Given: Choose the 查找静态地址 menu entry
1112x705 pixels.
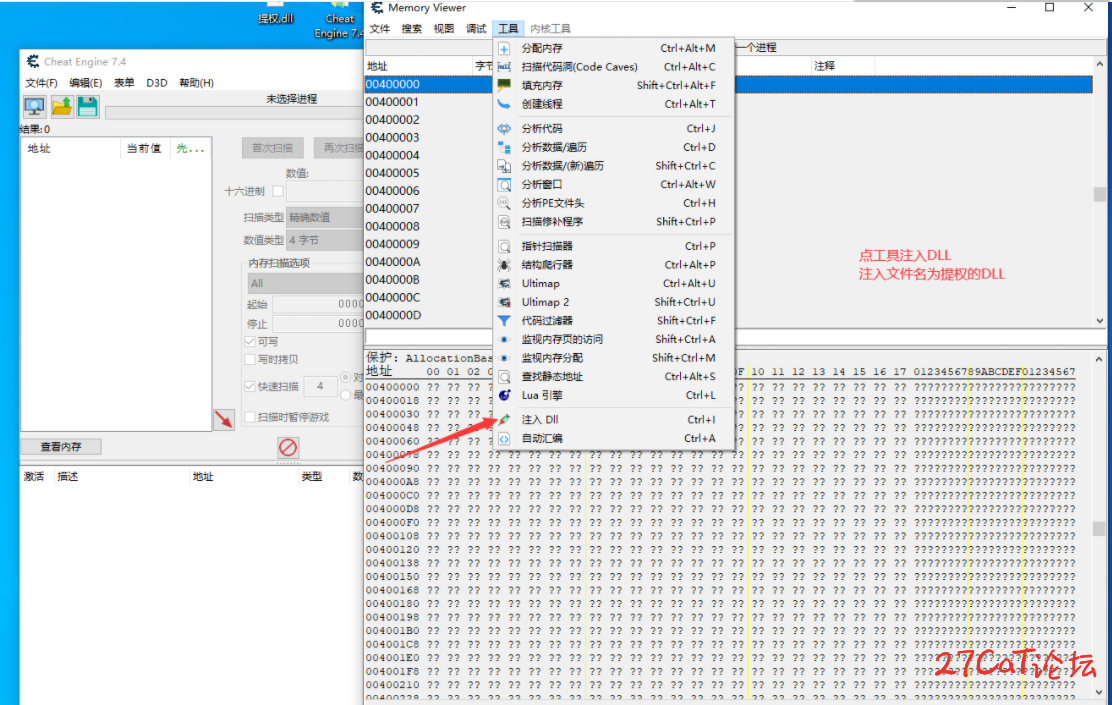Looking at the screenshot, I should click(614, 377).
